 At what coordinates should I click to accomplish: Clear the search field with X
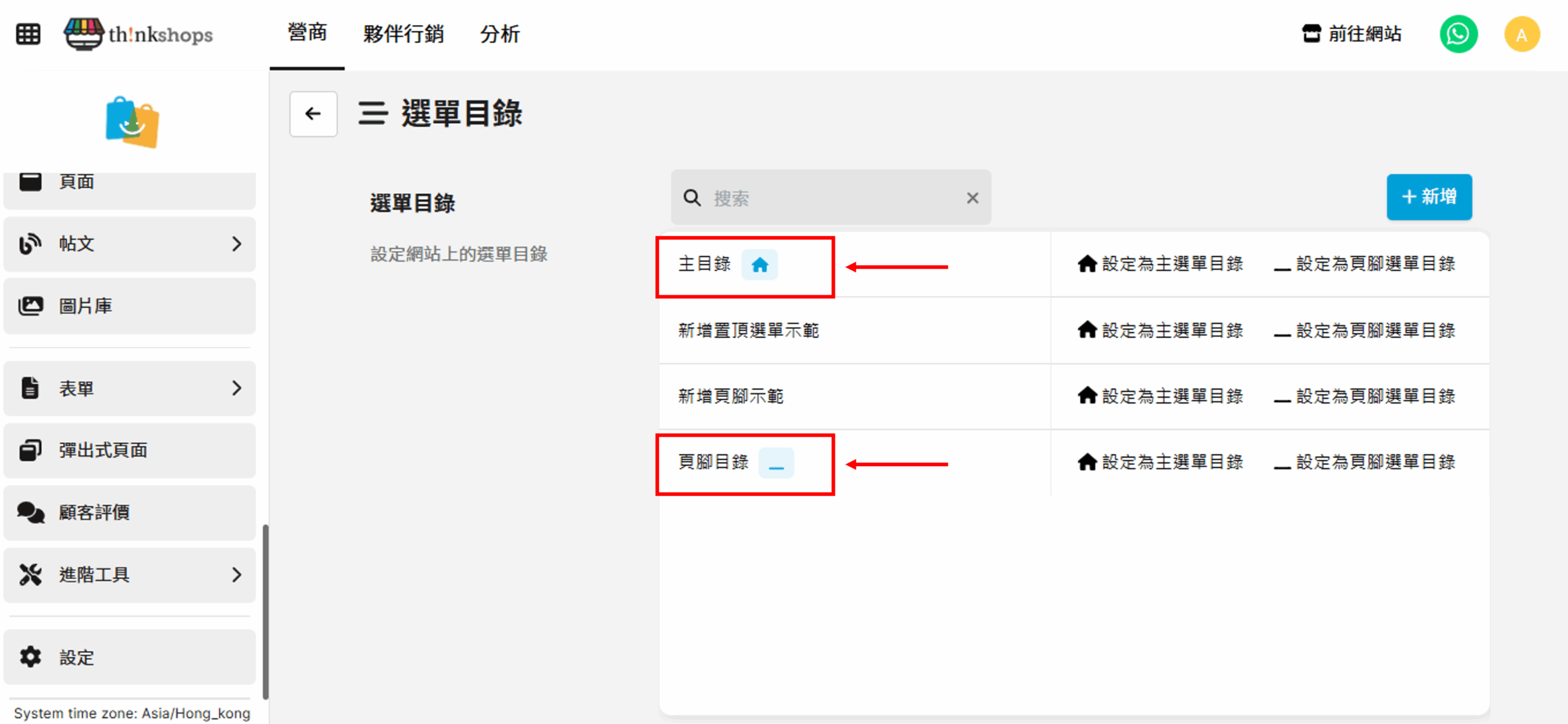click(972, 198)
